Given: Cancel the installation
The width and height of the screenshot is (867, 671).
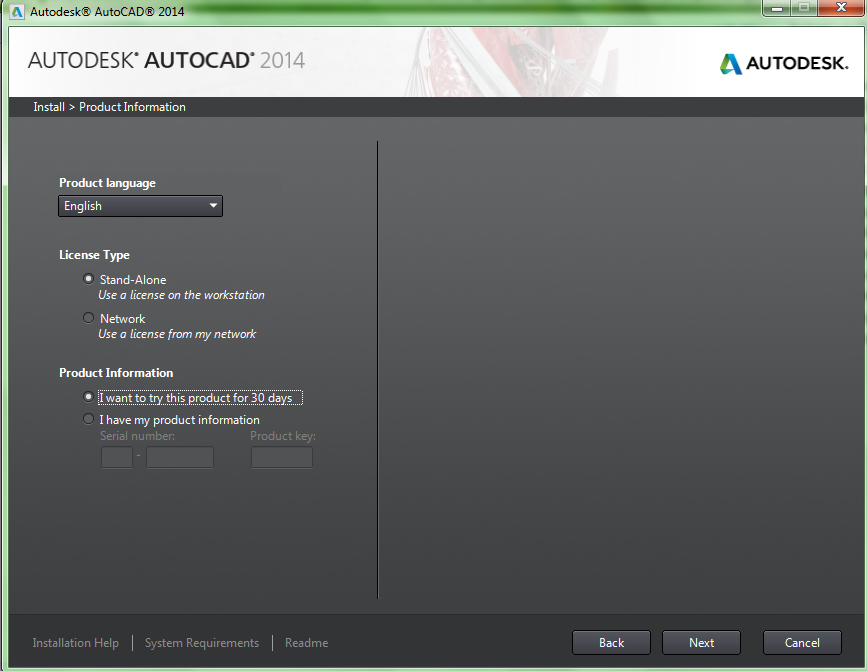Looking at the screenshot, I should [802, 643].
